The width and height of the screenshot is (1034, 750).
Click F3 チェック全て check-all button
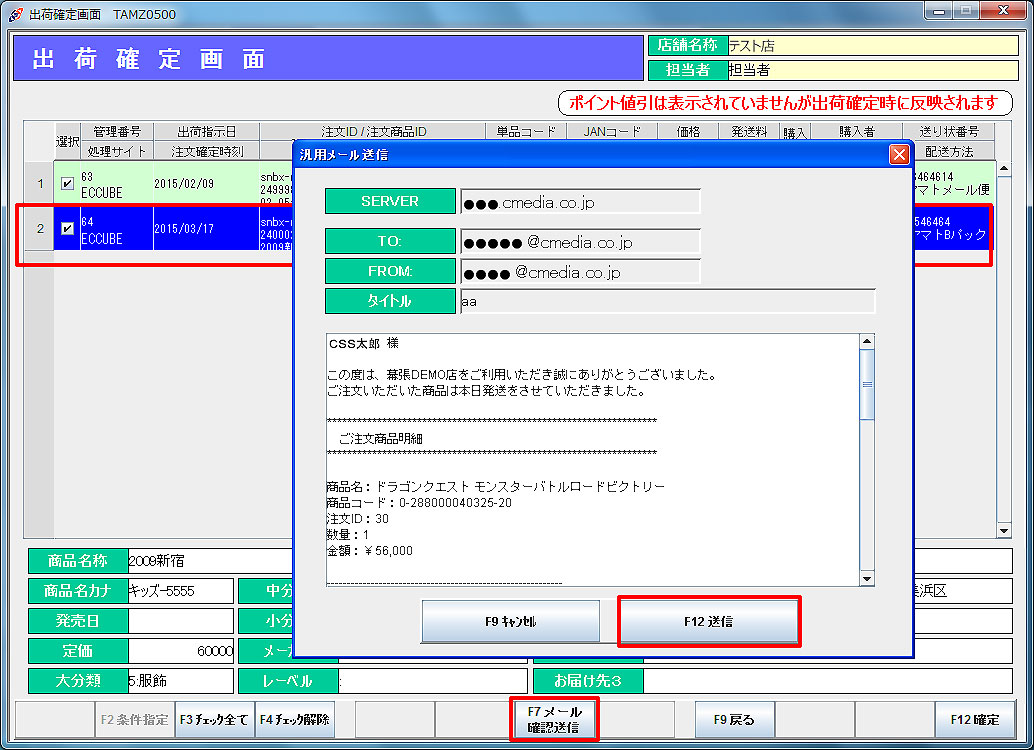215,719
